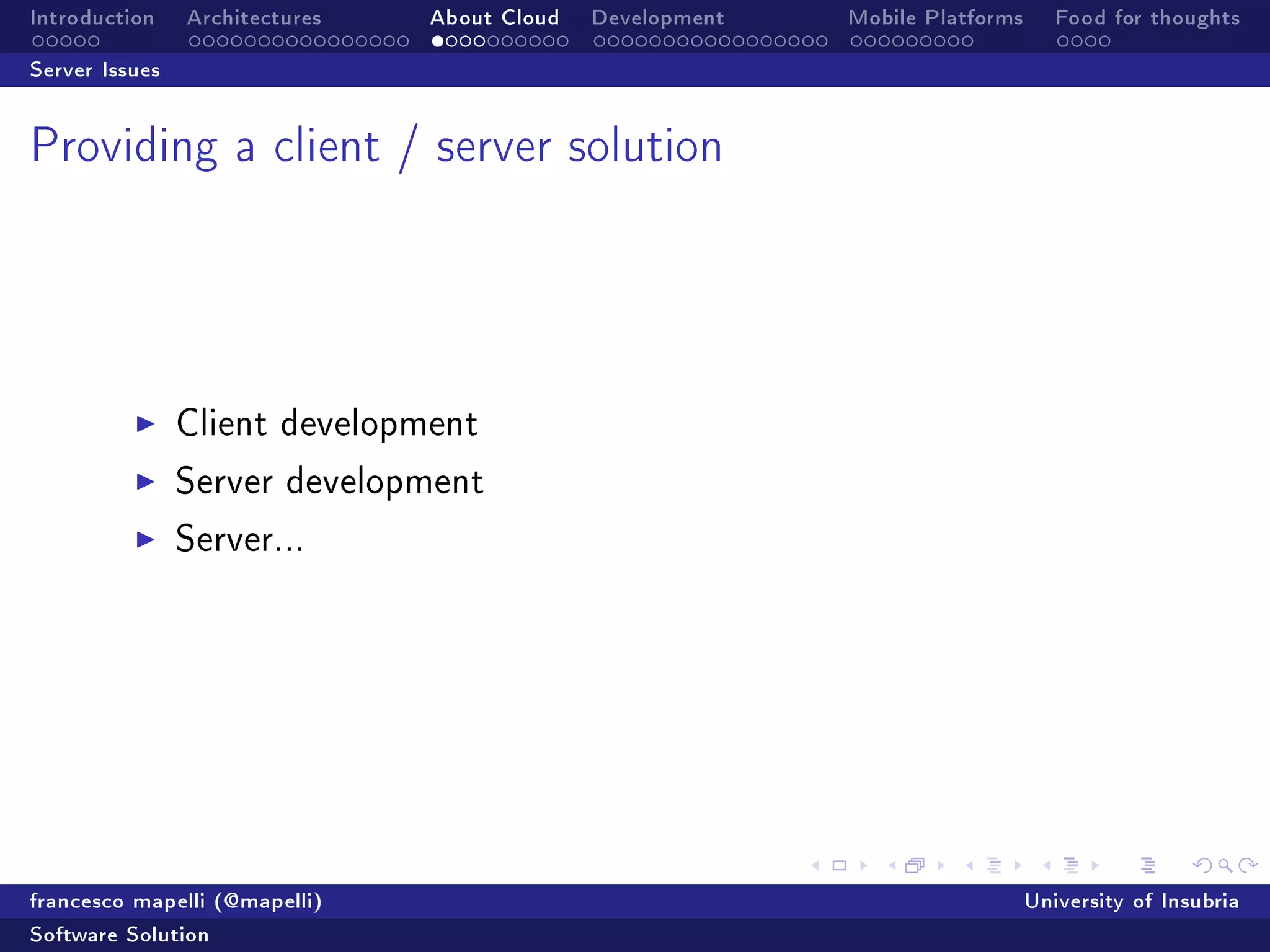Select the last slide dot under Food for thoughts
The image size is (1270, 952).
click(1104, 42)
